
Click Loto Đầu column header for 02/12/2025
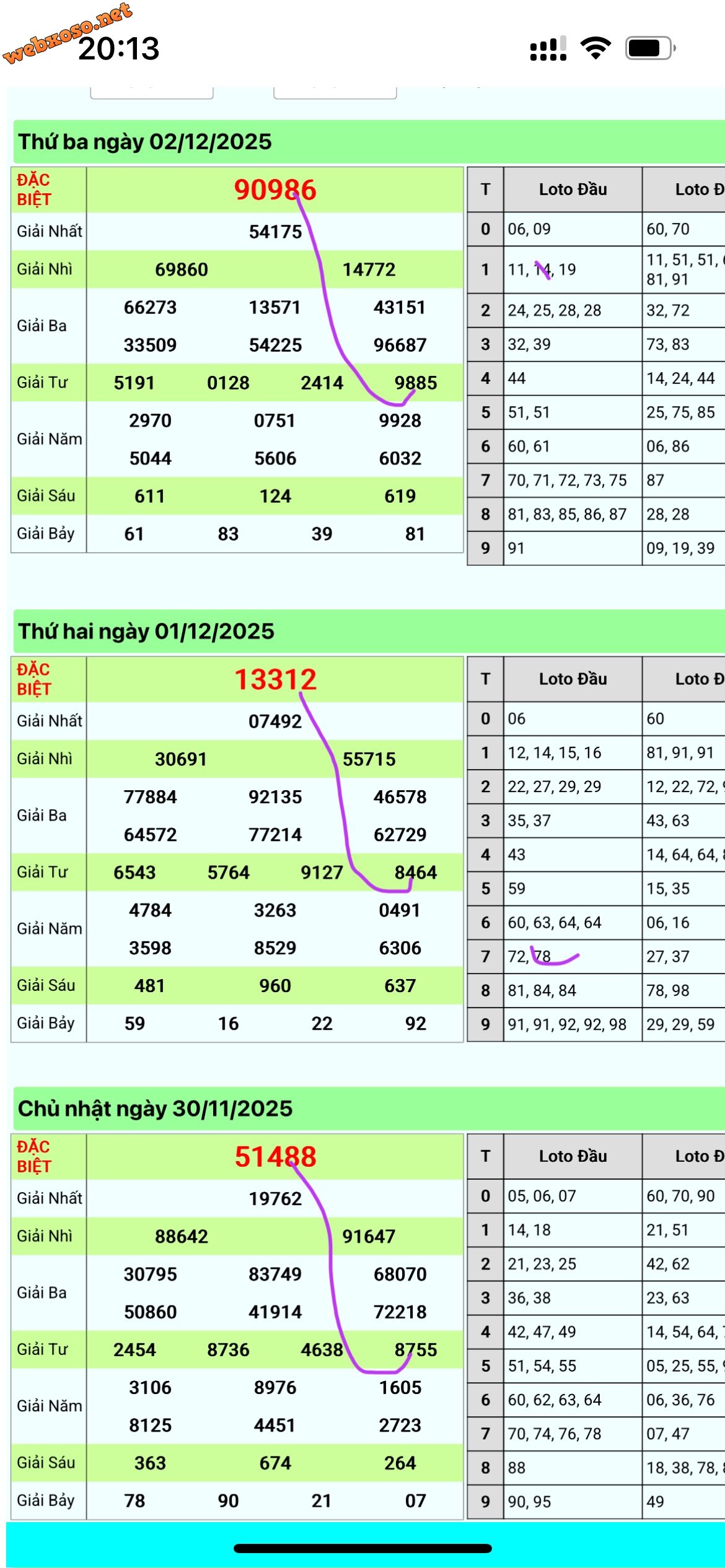coord(573,189)
